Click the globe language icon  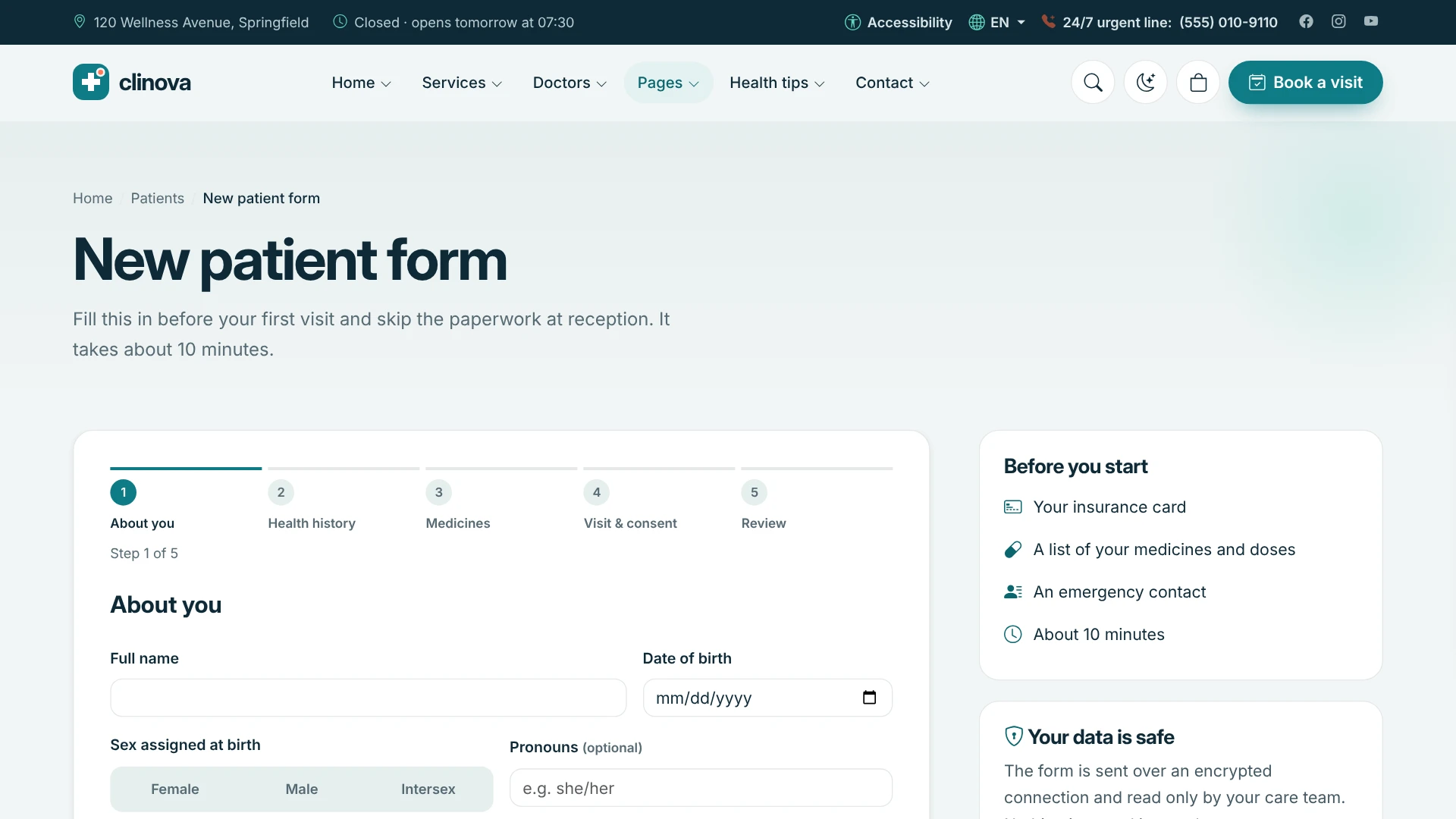[977, 22]
